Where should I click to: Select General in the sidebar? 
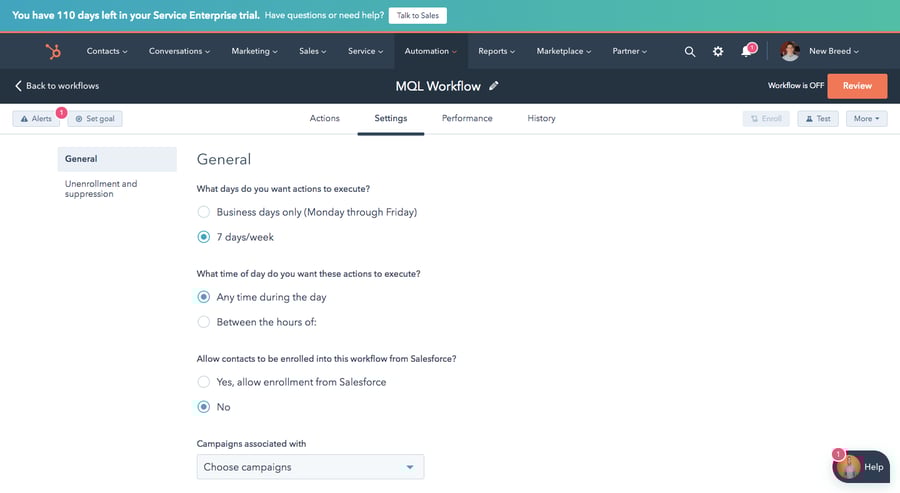tap(117, 159)
